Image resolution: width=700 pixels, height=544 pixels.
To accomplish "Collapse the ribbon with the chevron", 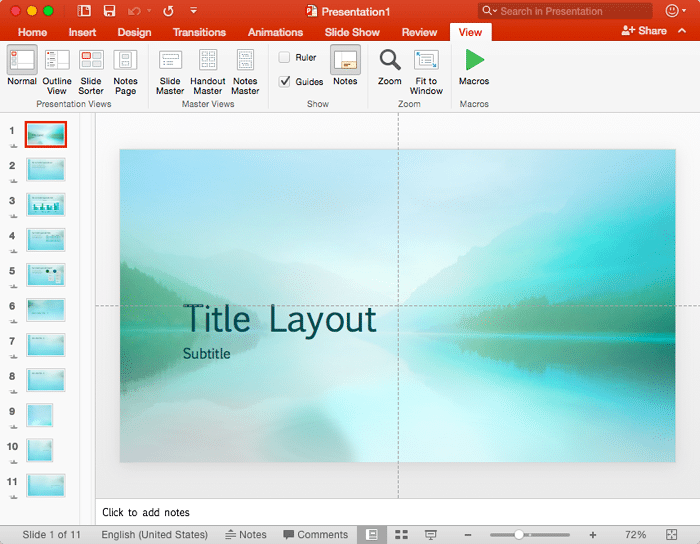I will pos(682,31).
